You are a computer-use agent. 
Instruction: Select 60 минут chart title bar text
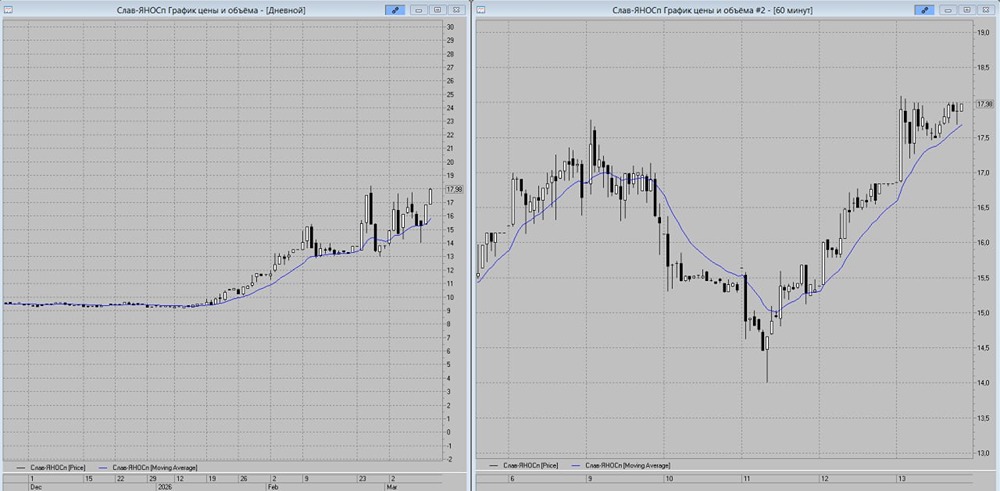click(711, 10)
